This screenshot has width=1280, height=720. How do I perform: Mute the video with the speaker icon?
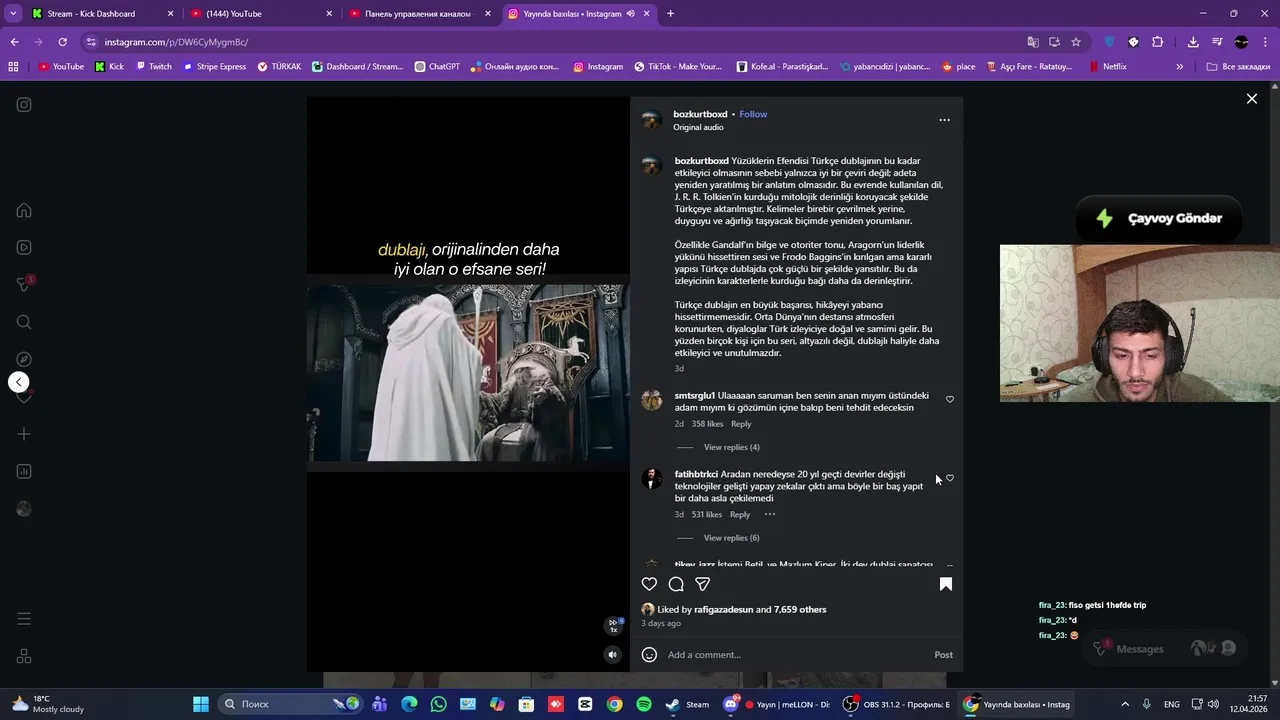(x=613, y=655)
